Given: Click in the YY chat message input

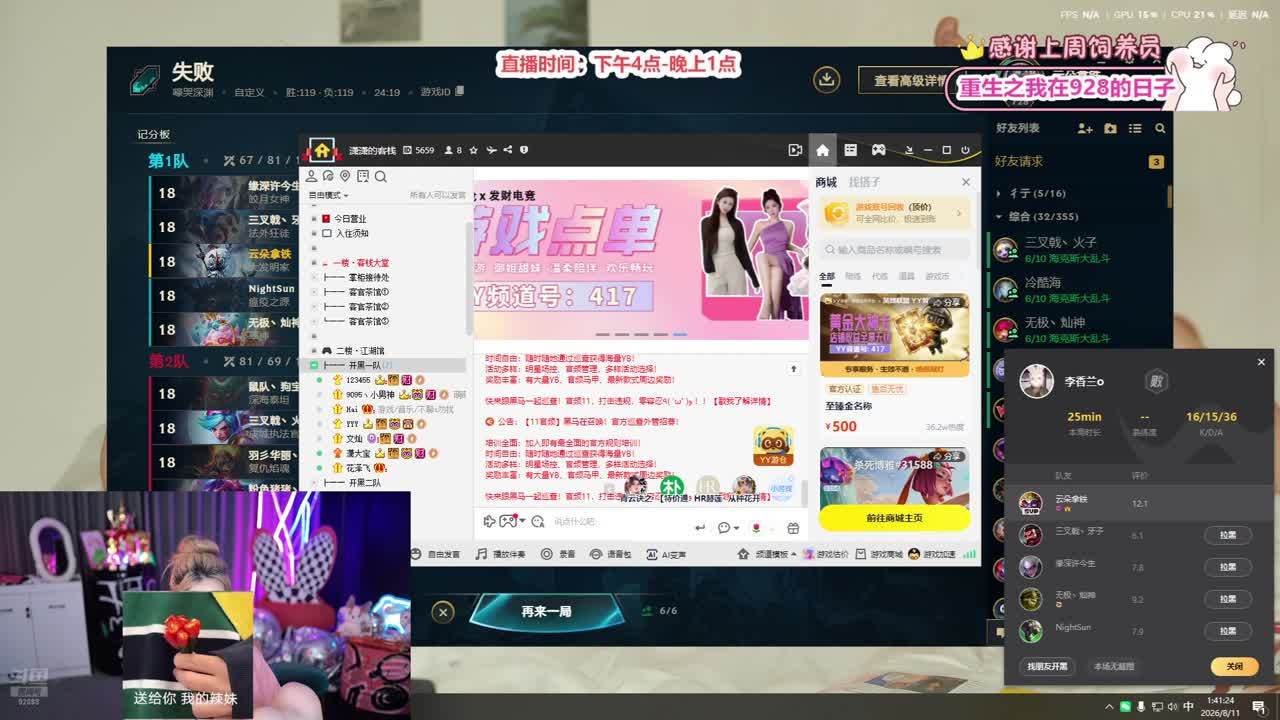Looking at the screenshot, I should 620,521.
